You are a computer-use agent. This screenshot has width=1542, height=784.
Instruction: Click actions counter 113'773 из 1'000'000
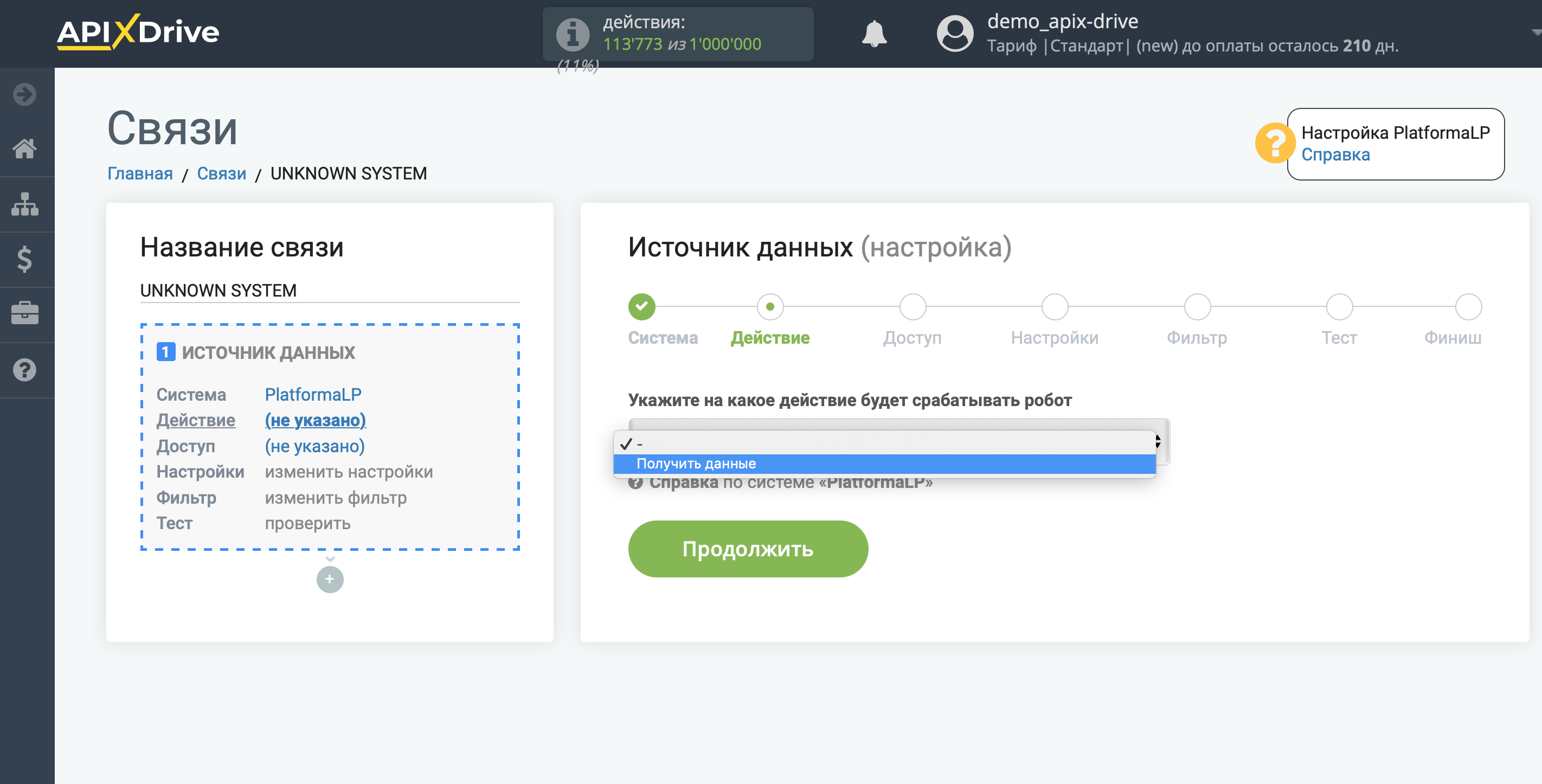tap(682, 44)
